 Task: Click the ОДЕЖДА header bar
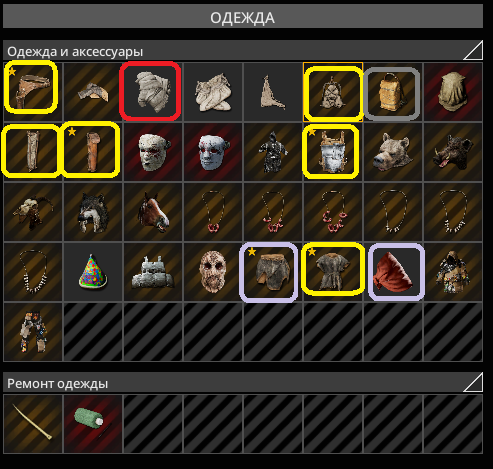coord(243,17)
